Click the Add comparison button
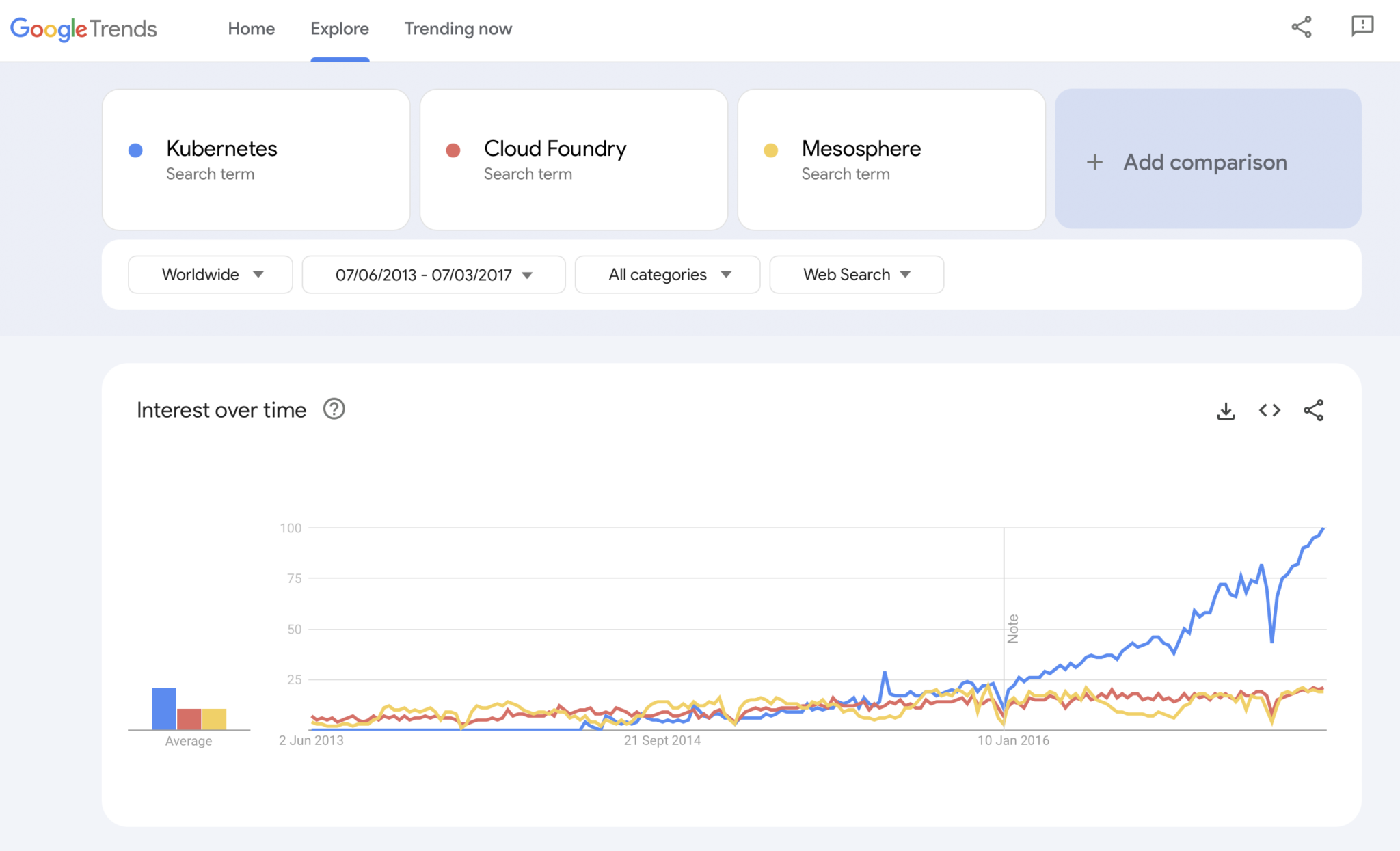 (1207, 162)
